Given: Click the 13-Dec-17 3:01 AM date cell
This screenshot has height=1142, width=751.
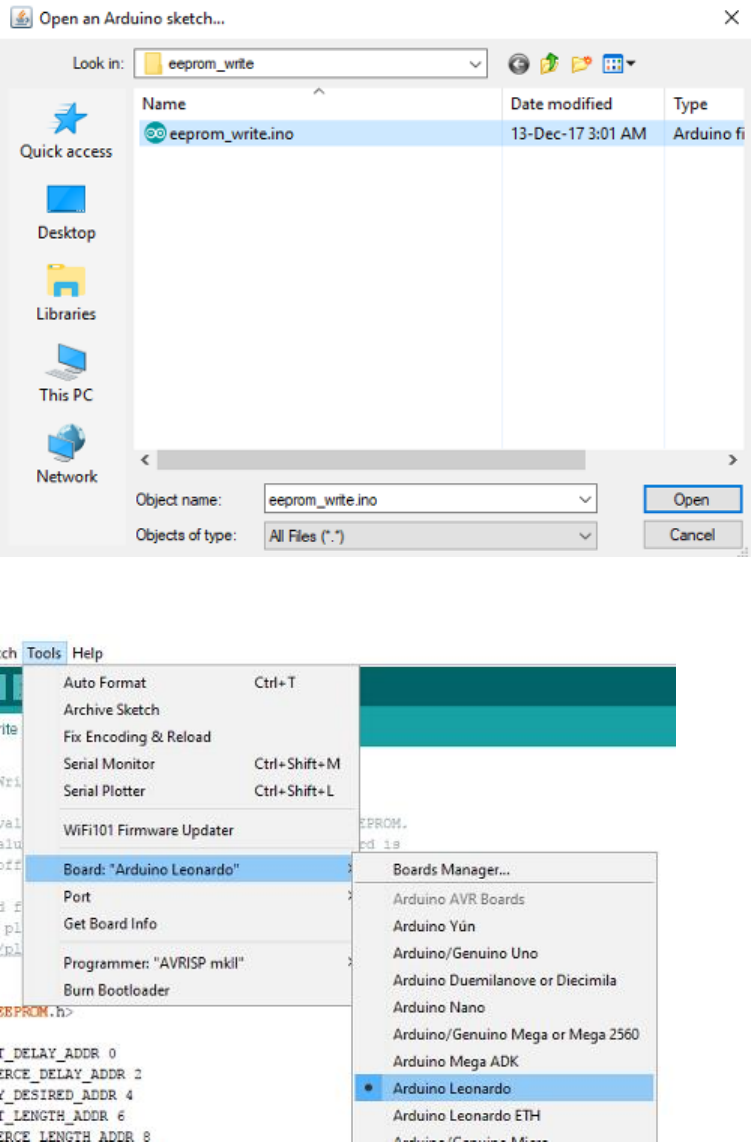Looking at the screenshot, I should pyautogui.click(x=578, y=133).
